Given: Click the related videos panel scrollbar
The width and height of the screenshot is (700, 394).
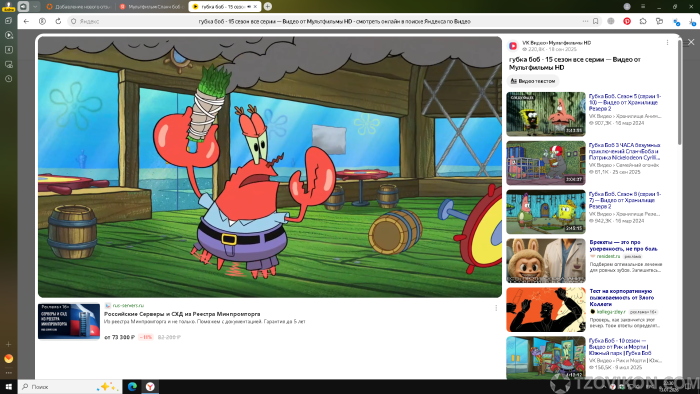Looking at the screenshot, I should [679, 91].
